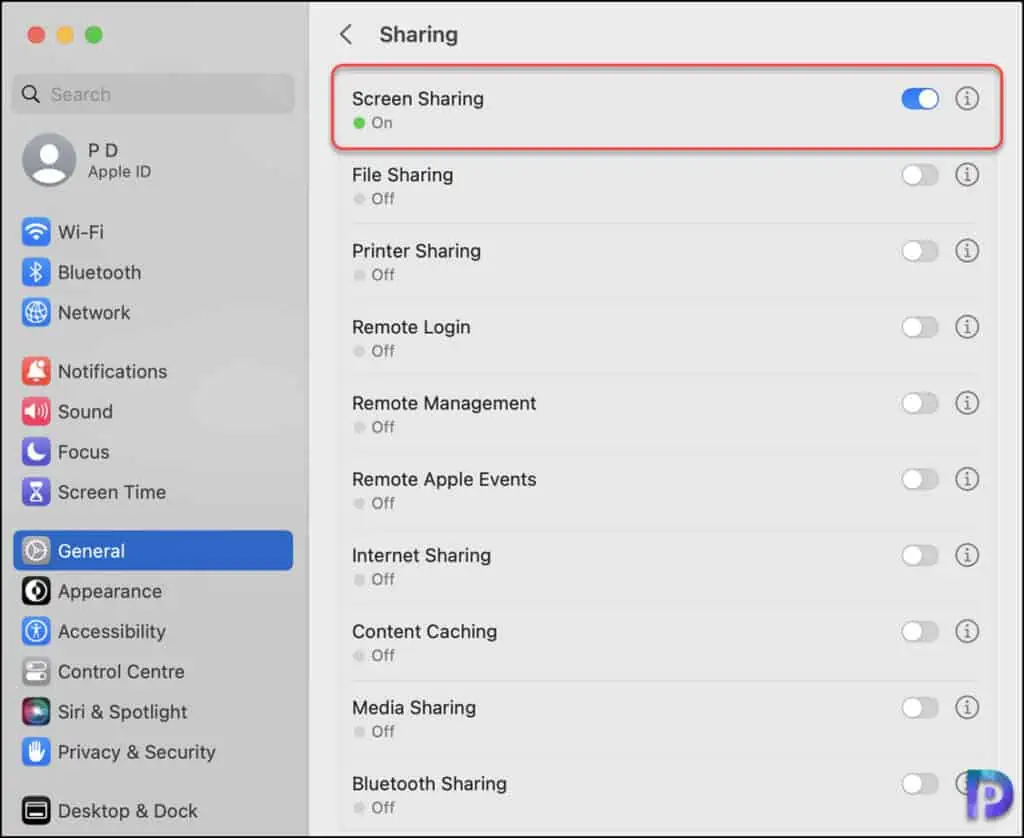The height and width of the screenshot is (838, 1024).
Task: Click the Screen Time hourglass icon
Action: [36, 492]
